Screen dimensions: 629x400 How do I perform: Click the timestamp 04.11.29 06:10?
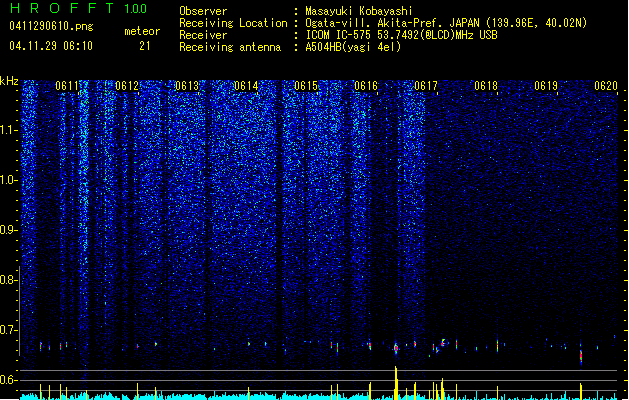click(51, 46)
